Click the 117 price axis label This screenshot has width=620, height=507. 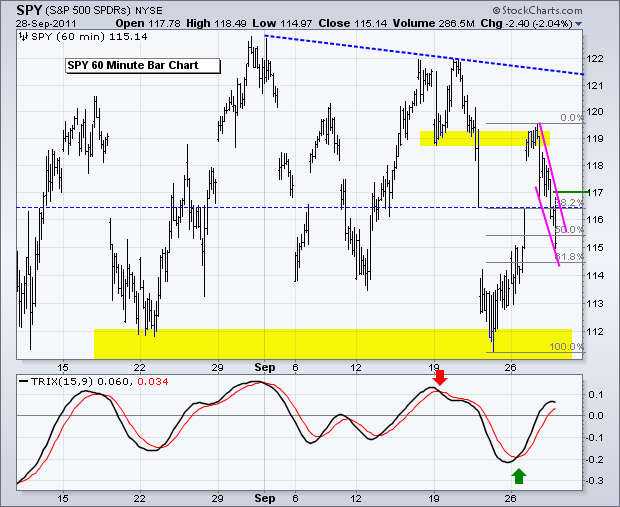pyautogui.click(x=595, y=193)
